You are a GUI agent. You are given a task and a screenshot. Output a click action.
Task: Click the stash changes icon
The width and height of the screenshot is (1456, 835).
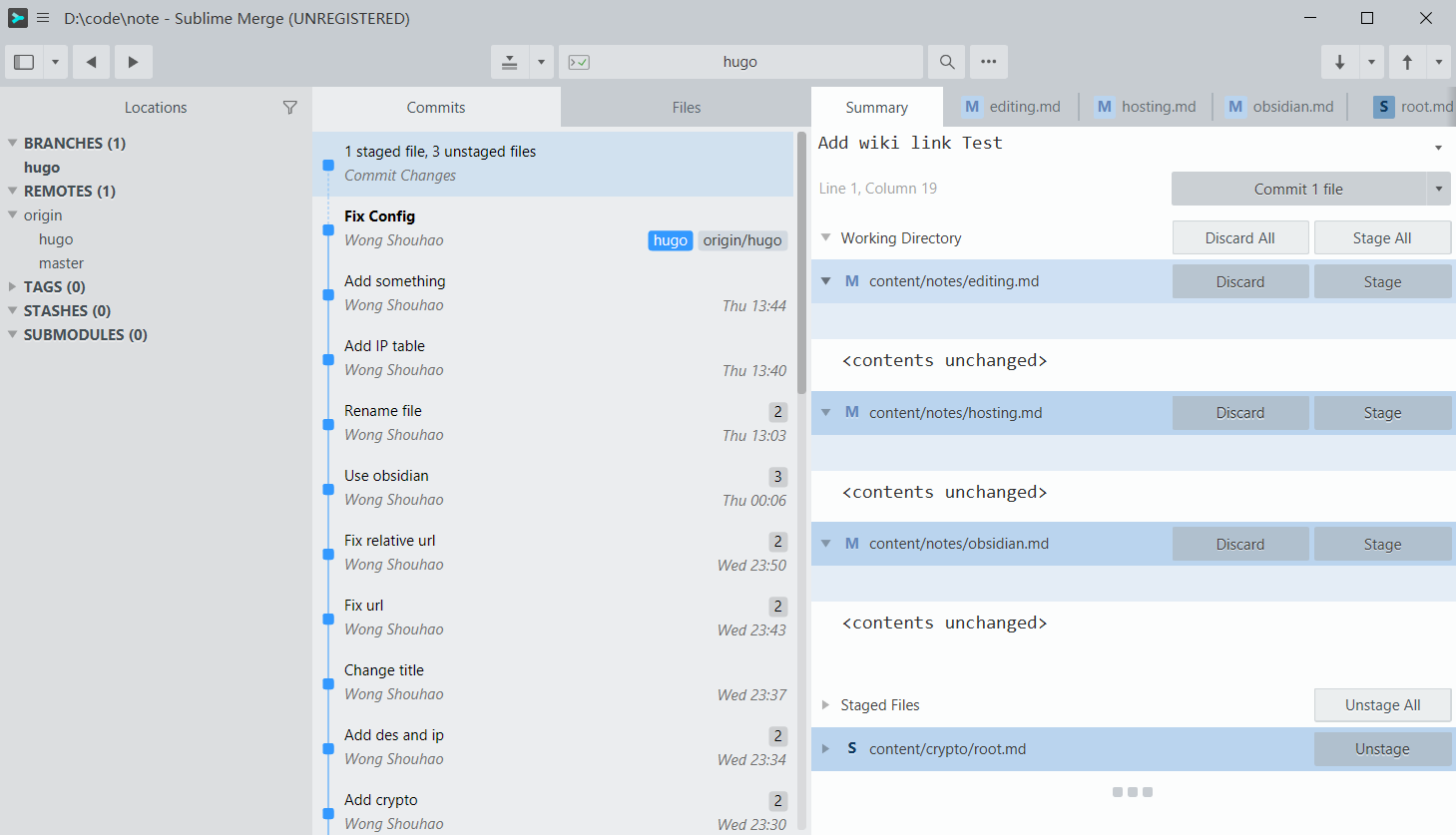[x=509, y=62]
